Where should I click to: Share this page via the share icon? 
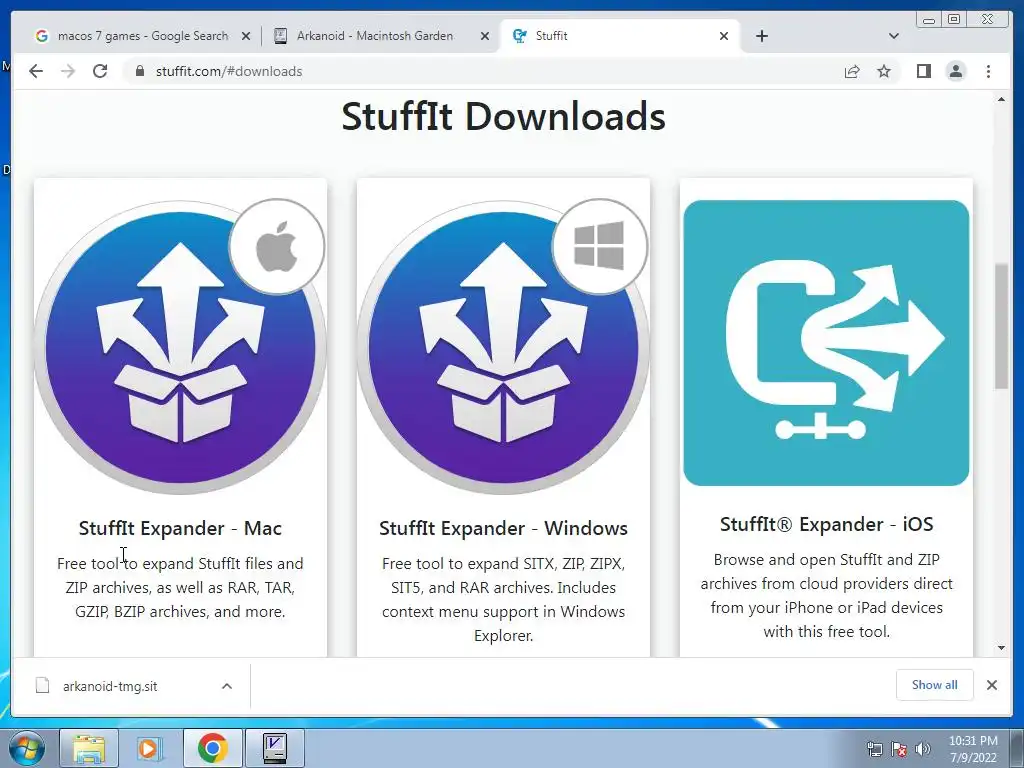(x=852, y=71)
